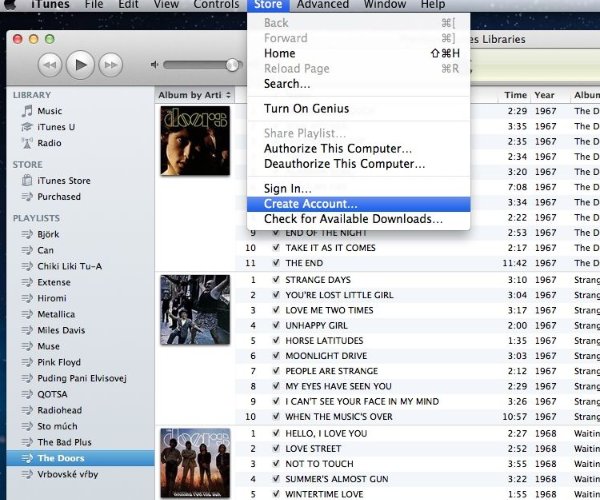Click Check for Available Downloads

pyautogui.click(x=353, y=219)
